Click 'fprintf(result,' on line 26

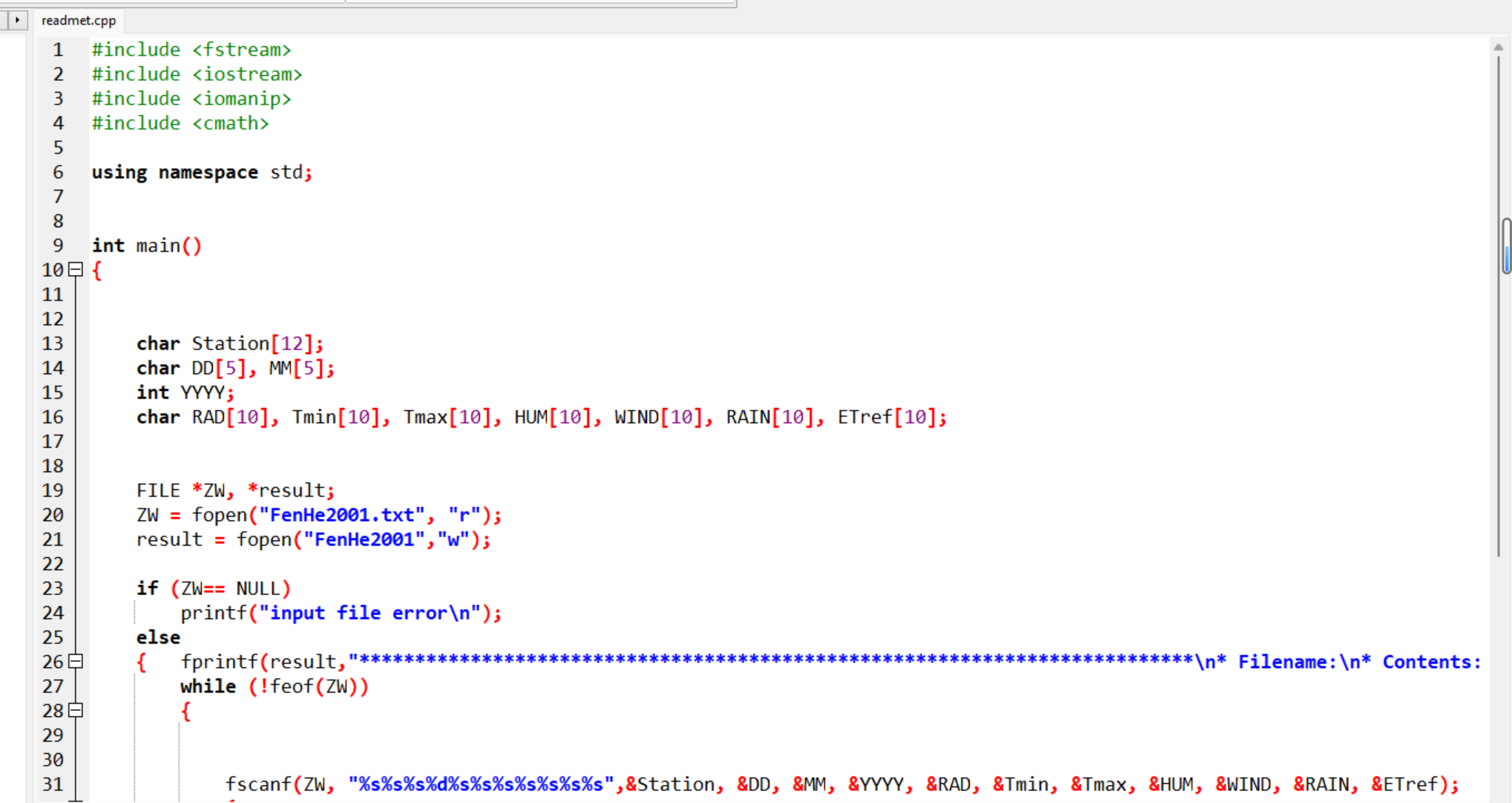(x=263, y=662)
